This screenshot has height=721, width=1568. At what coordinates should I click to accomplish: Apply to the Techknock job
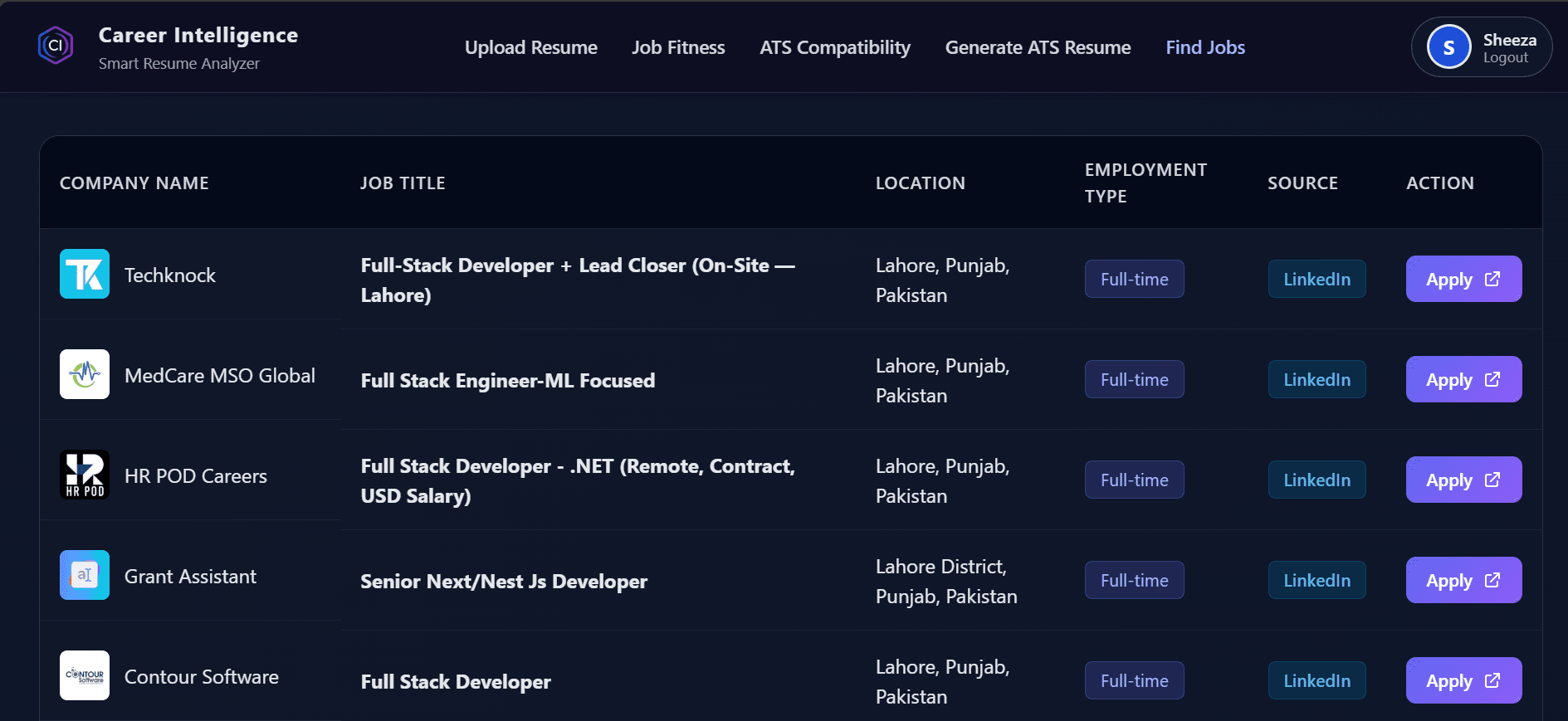coord(1463,279)
